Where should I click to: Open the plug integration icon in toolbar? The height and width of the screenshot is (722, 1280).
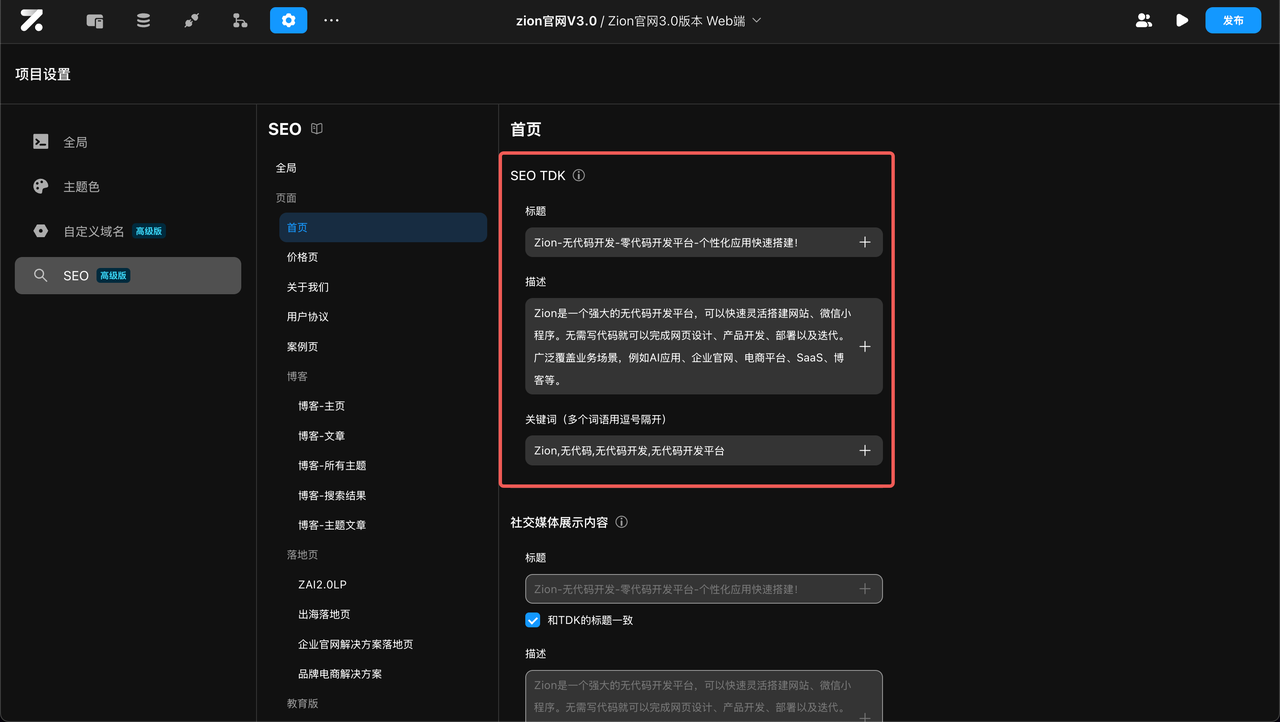point(192,20)
